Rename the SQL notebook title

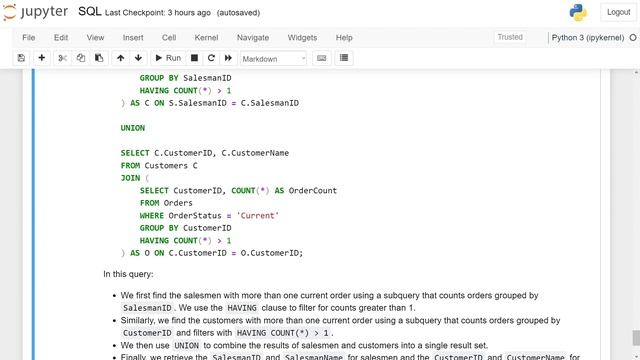coord(89,12)
